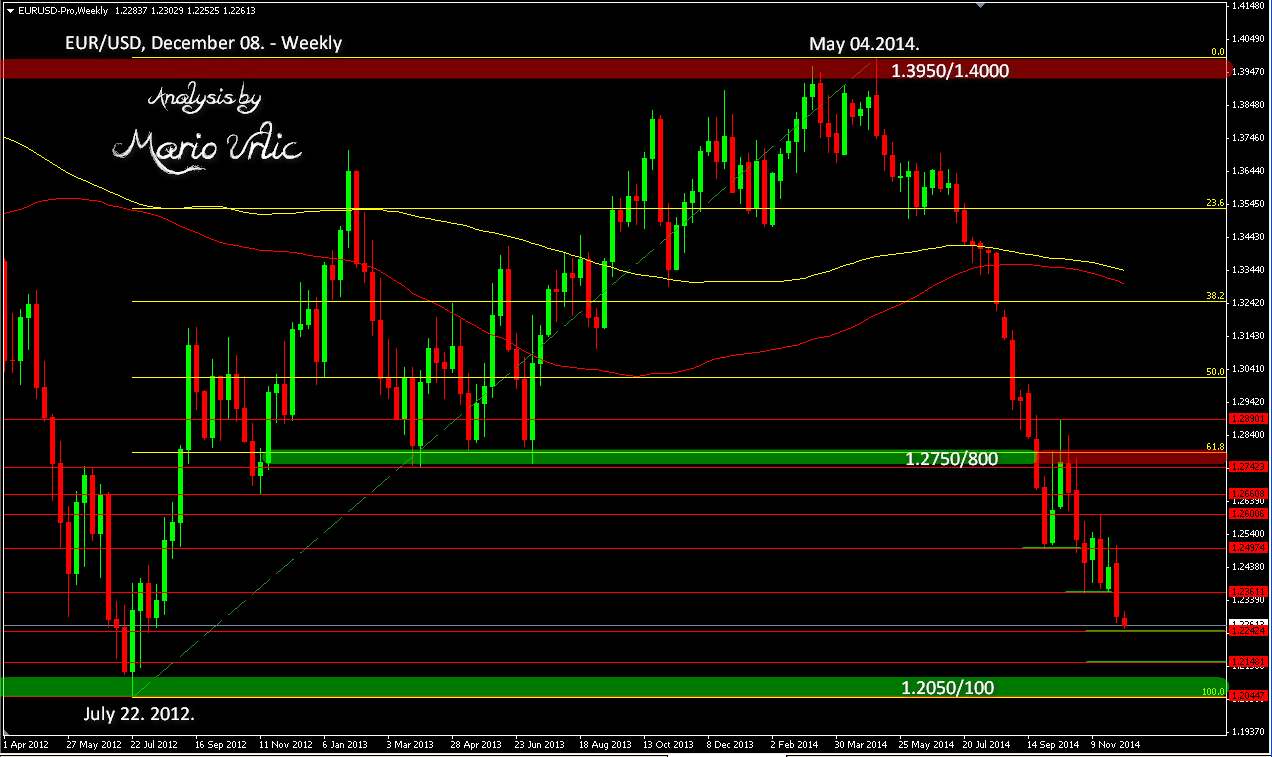
Task: Click the red 1.3950/1.4000 resistance zone label
Action: coord(949,71)
